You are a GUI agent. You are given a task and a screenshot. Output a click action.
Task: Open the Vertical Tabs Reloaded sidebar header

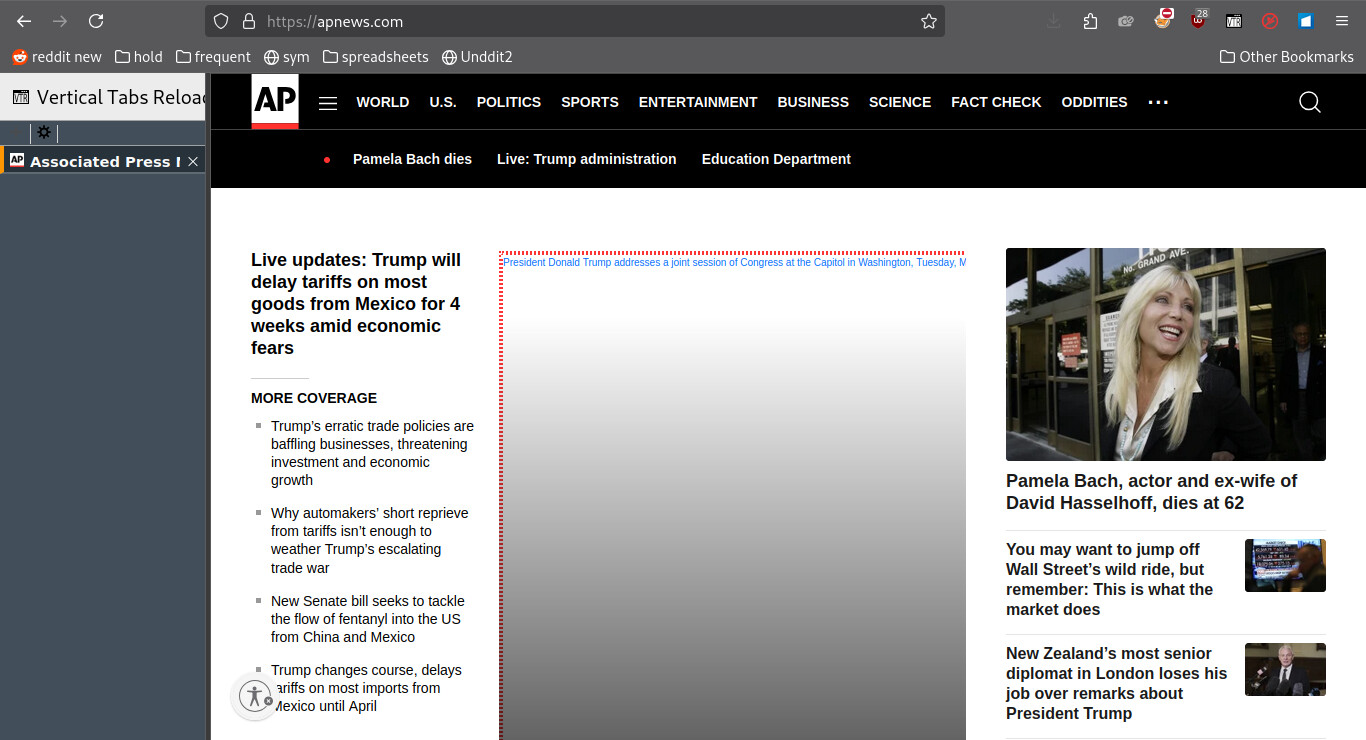104,97
